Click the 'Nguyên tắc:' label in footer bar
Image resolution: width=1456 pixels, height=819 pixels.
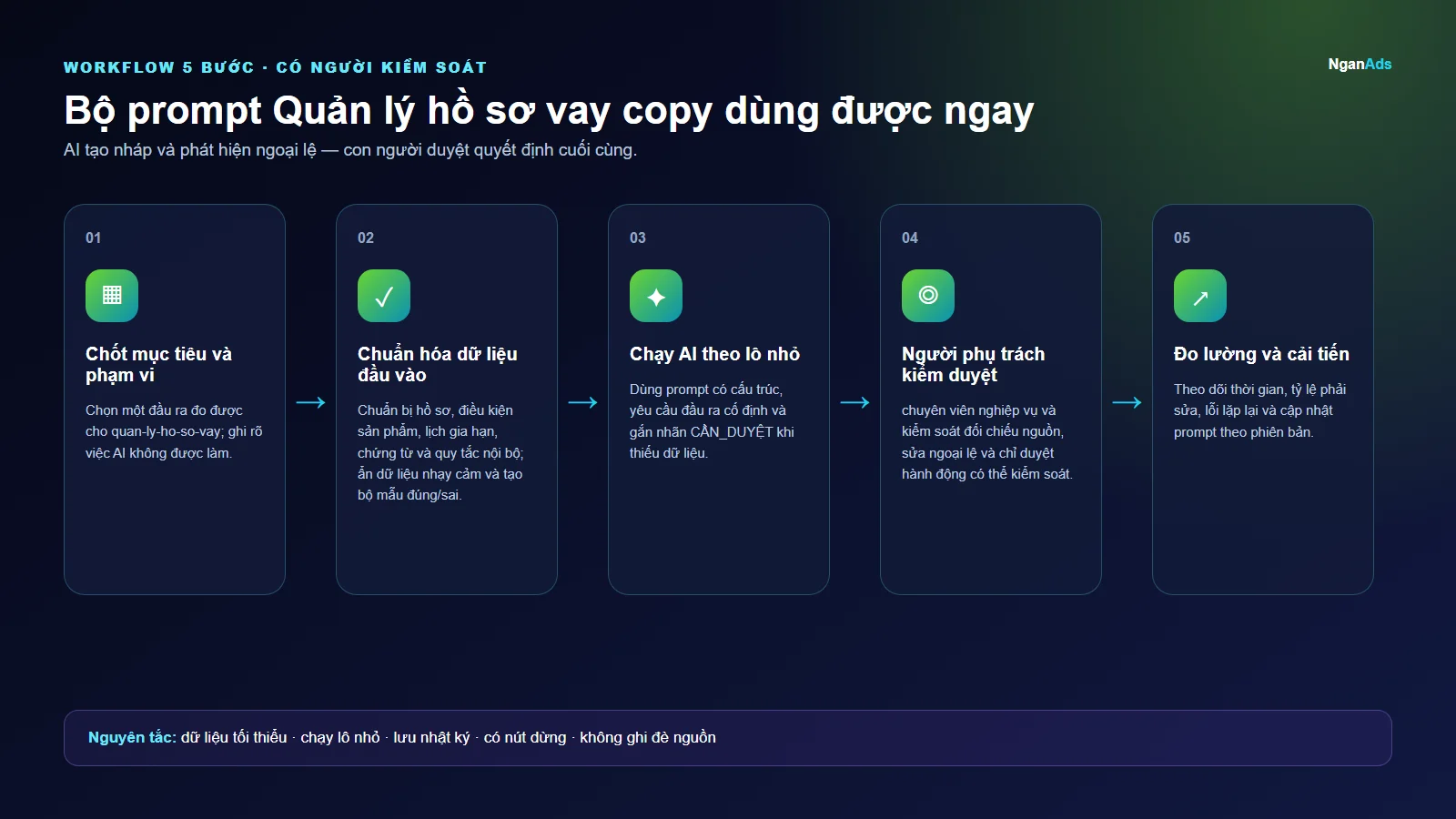[x=132, y=737]
